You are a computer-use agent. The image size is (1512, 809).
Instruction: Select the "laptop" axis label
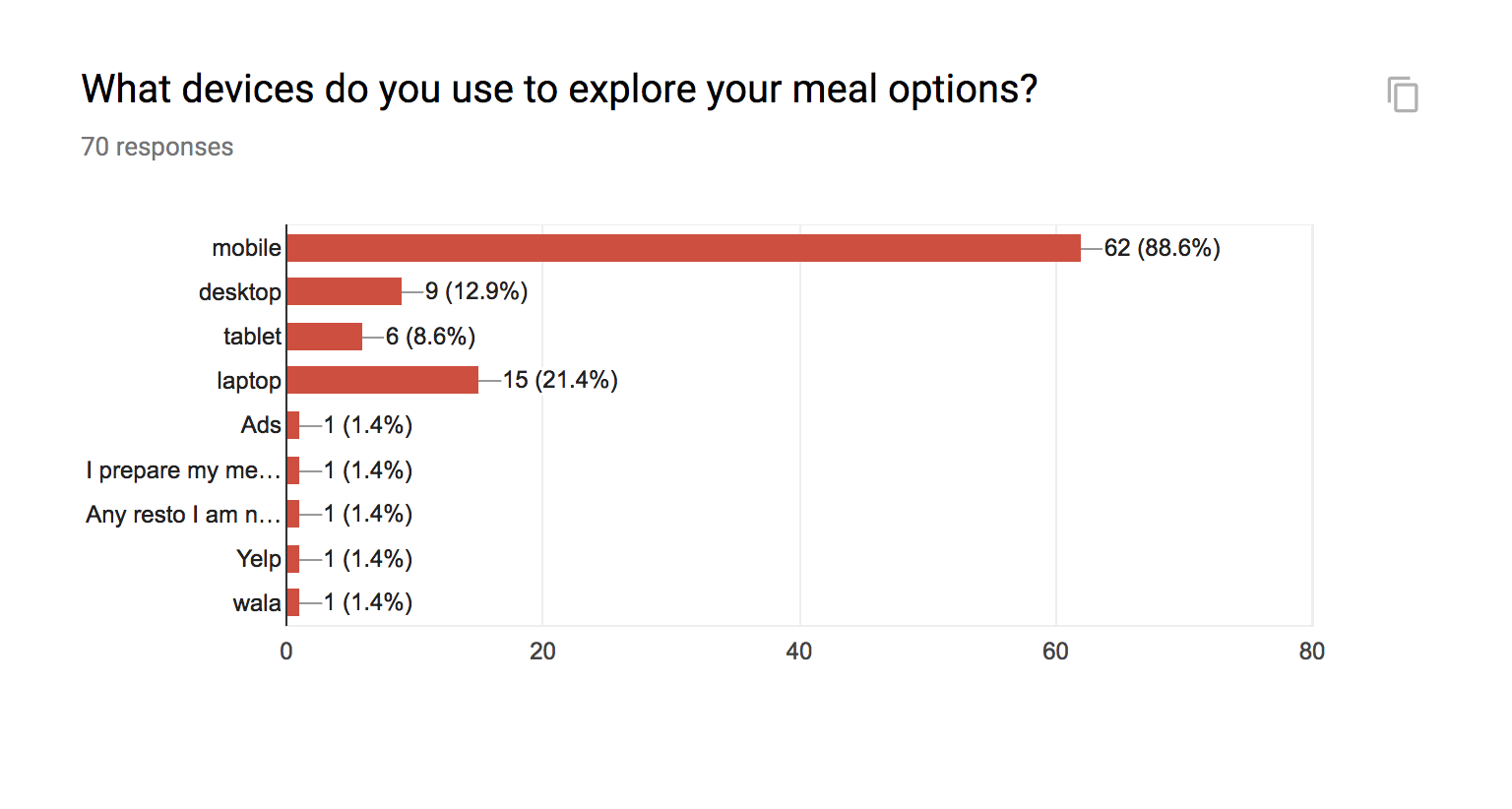click(249, 381)
